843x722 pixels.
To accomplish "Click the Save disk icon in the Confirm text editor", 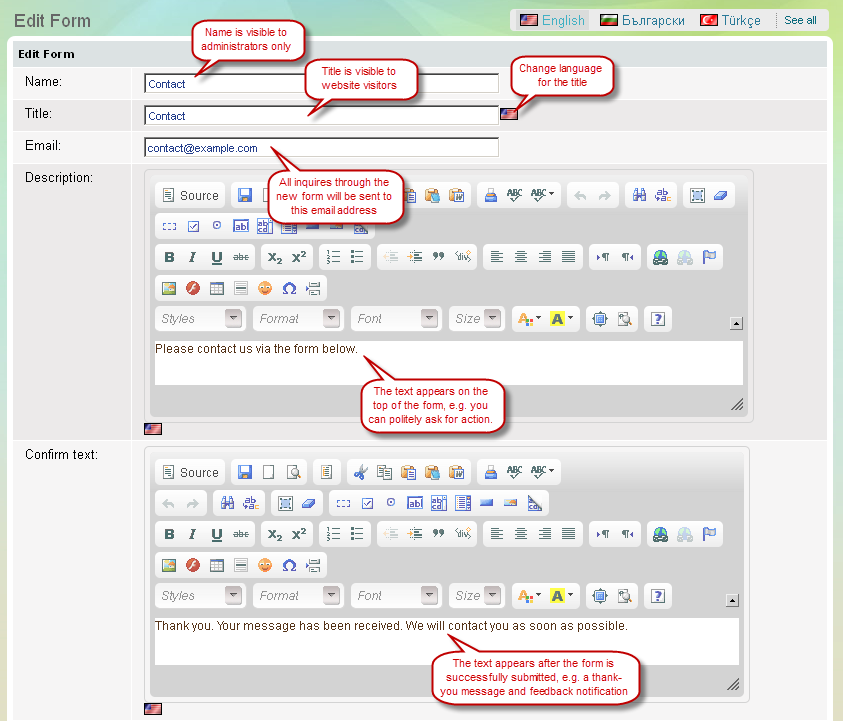I will point(245,472).
